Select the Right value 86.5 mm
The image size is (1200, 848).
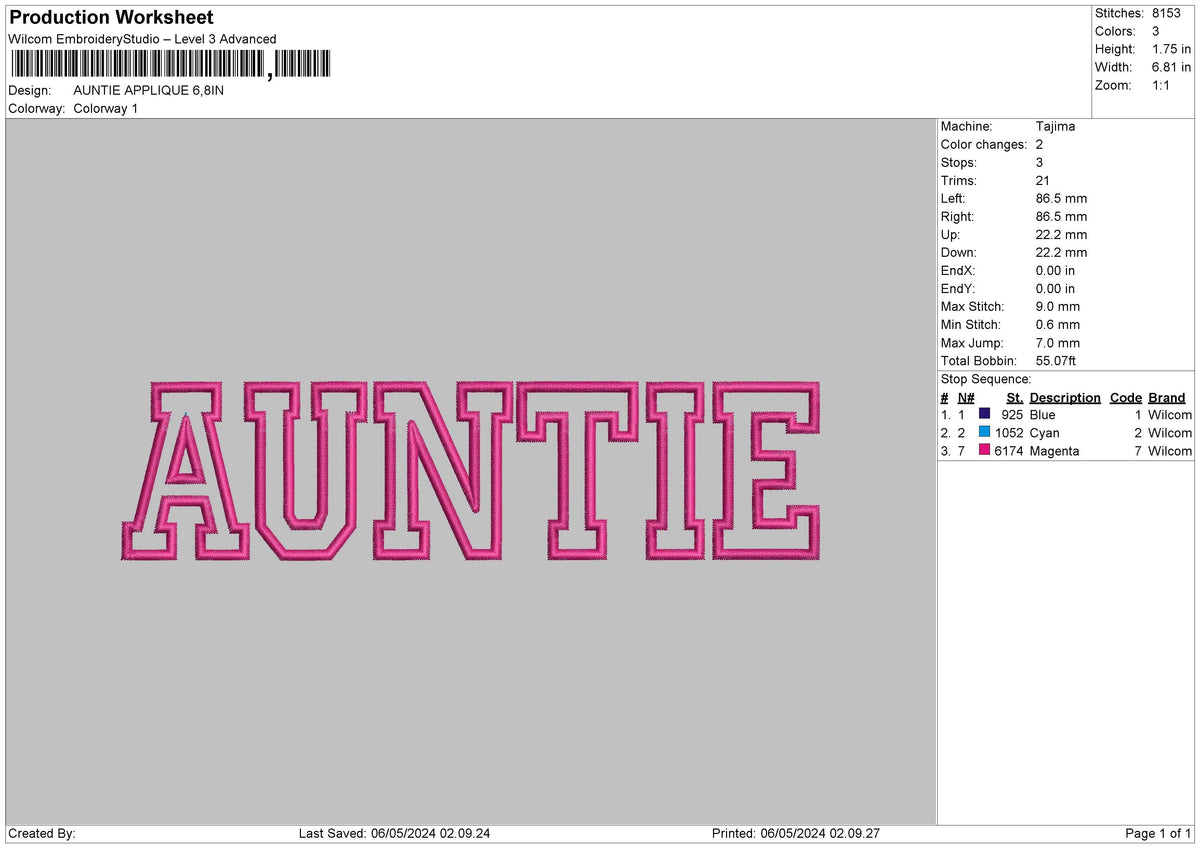pyautogui.click(x=1062, y=216)
